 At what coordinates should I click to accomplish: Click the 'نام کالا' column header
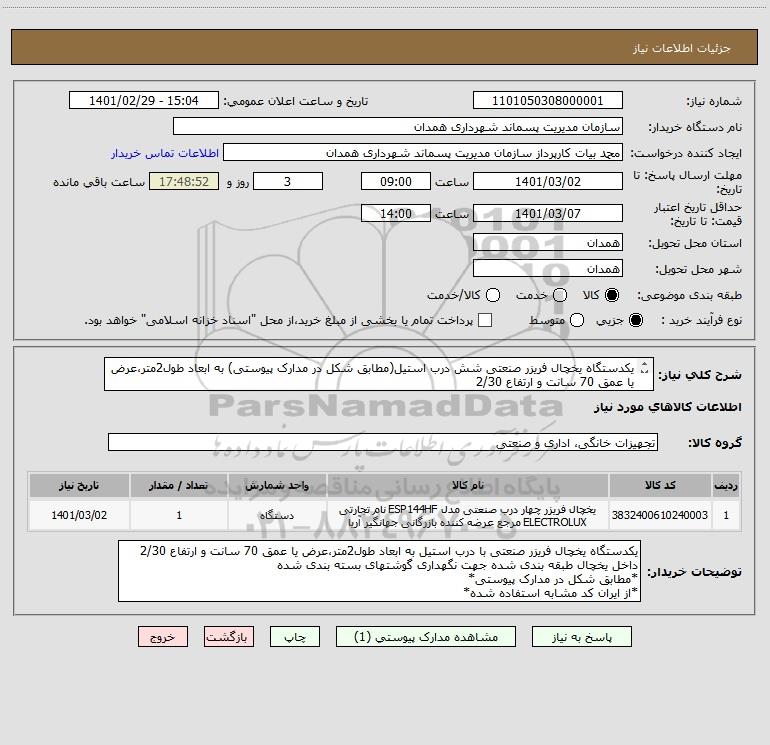(x=468, y=485)
